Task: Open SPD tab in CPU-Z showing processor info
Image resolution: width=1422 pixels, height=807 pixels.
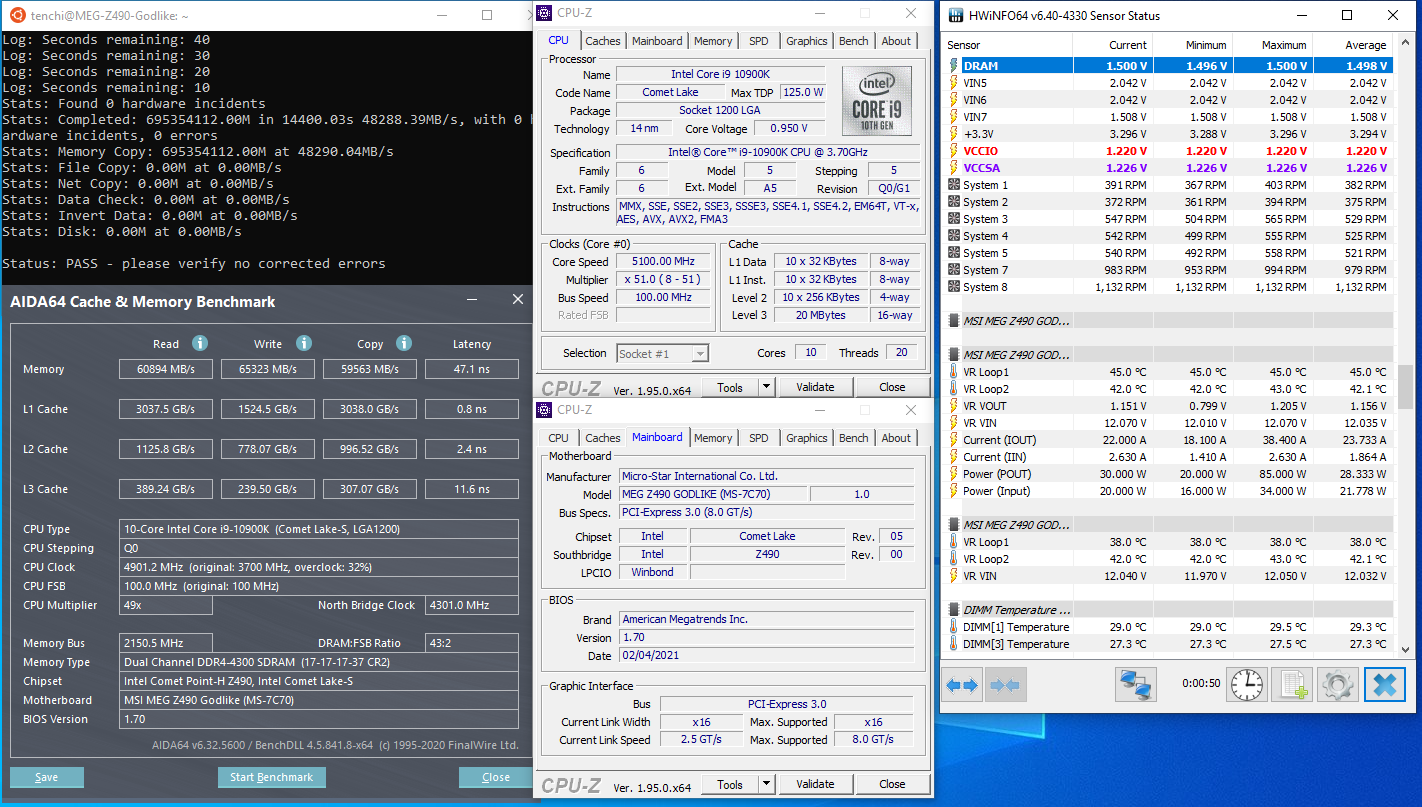Action: click(x=759, y=41)
